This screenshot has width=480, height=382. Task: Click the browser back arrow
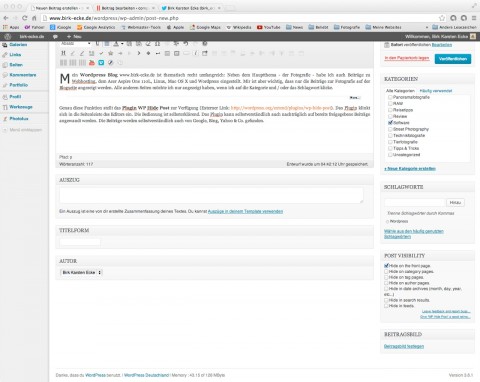6,18
